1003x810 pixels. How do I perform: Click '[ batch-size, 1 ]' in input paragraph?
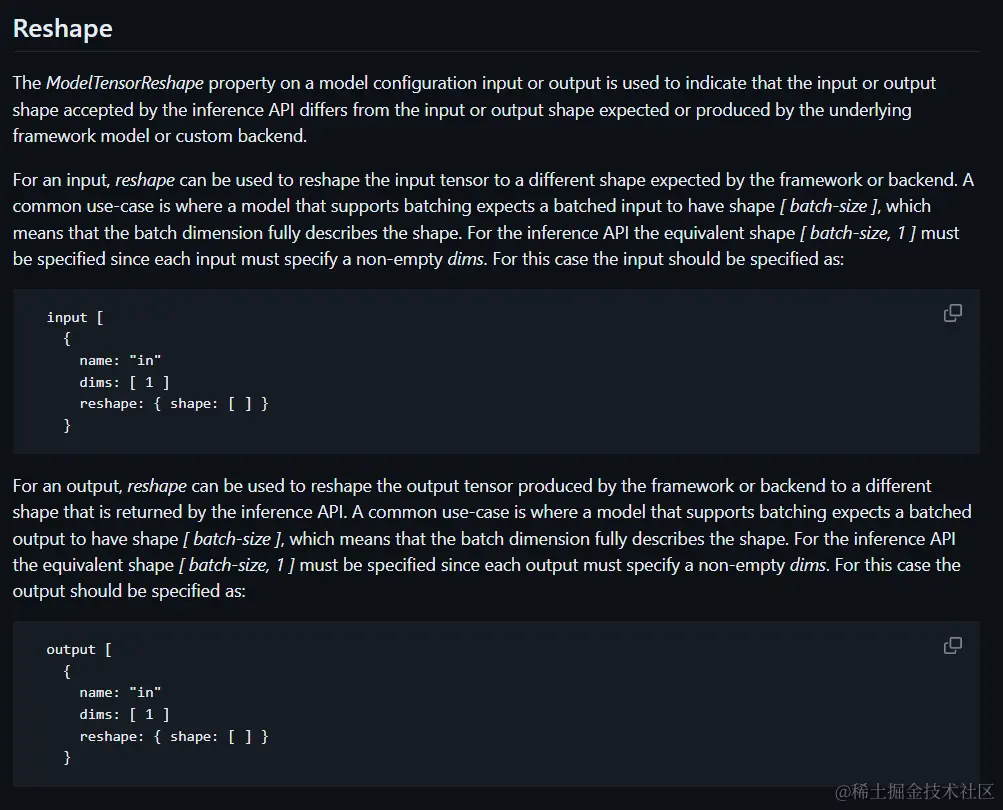point(858,233)
